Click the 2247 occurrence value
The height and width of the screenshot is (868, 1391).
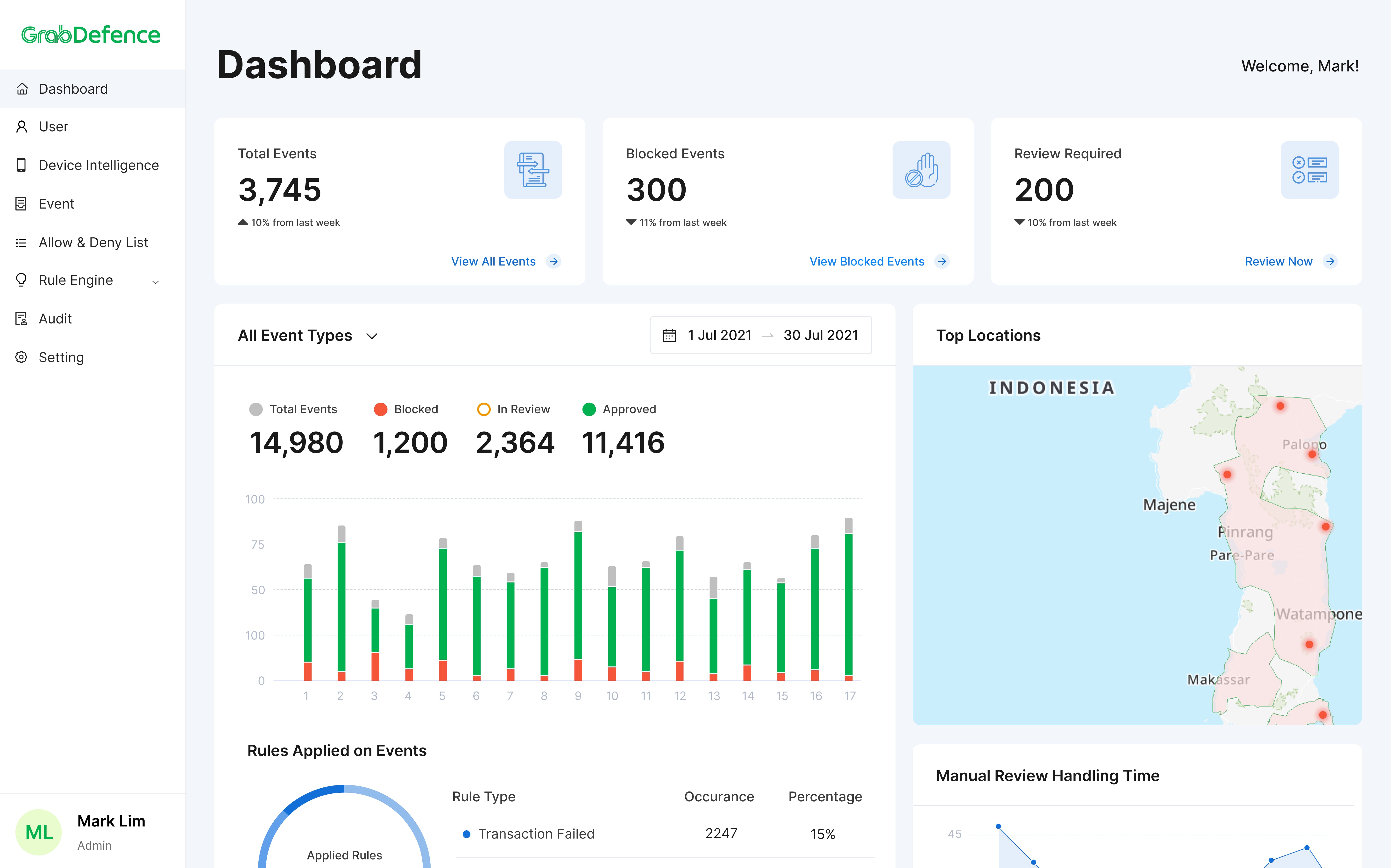721,833
